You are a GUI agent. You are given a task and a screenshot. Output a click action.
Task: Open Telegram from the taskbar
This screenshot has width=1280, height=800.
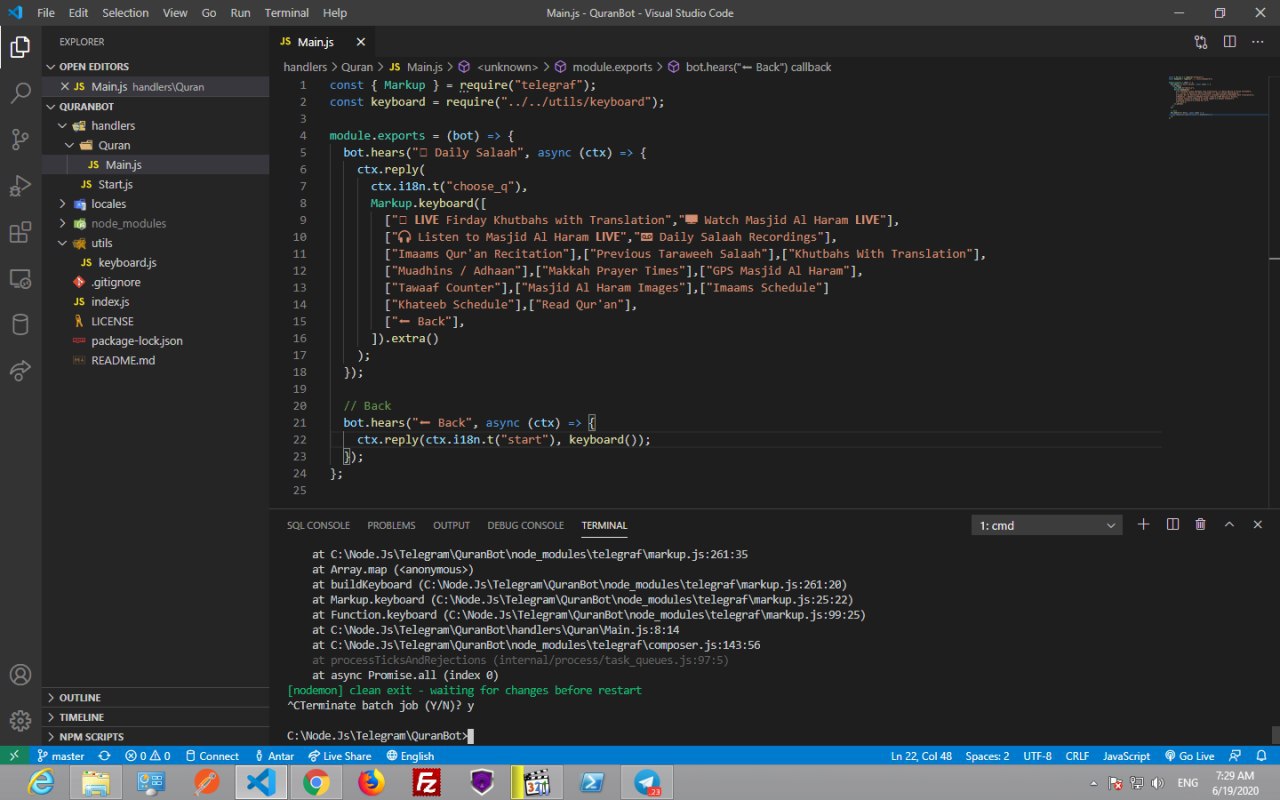tap(647, 782)
